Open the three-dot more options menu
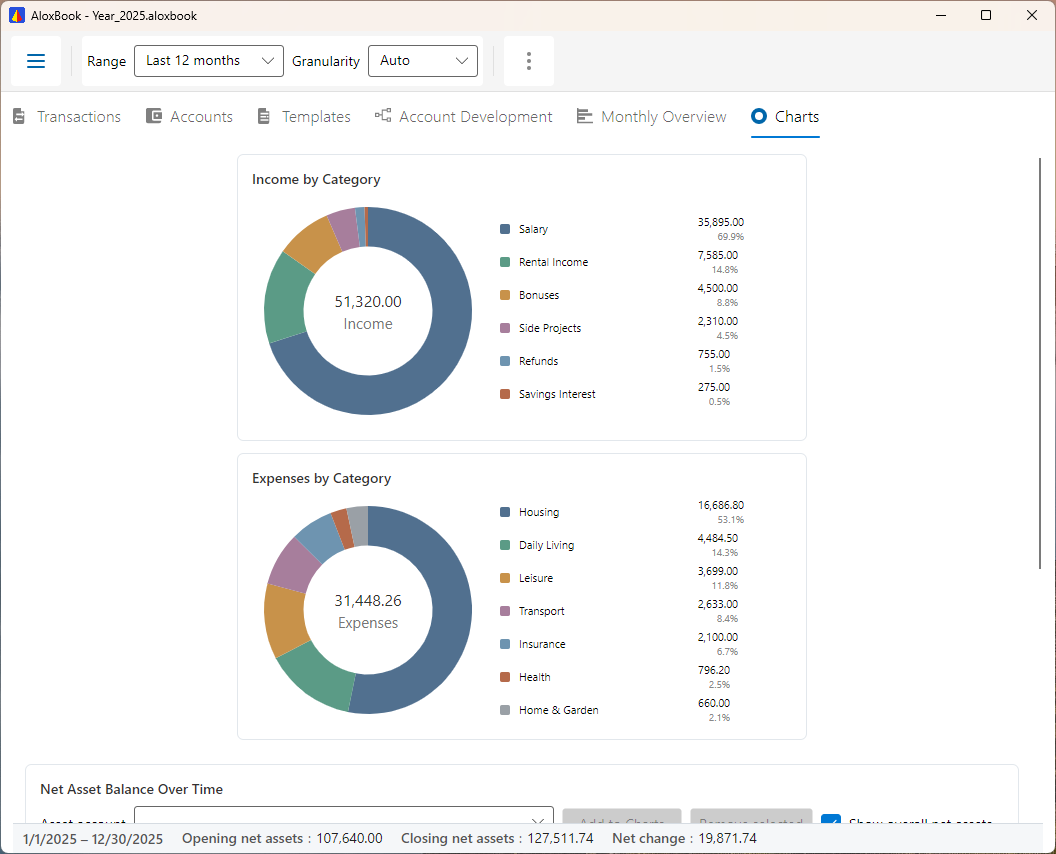Viewport: 1056px width, 854px height. 529,61
